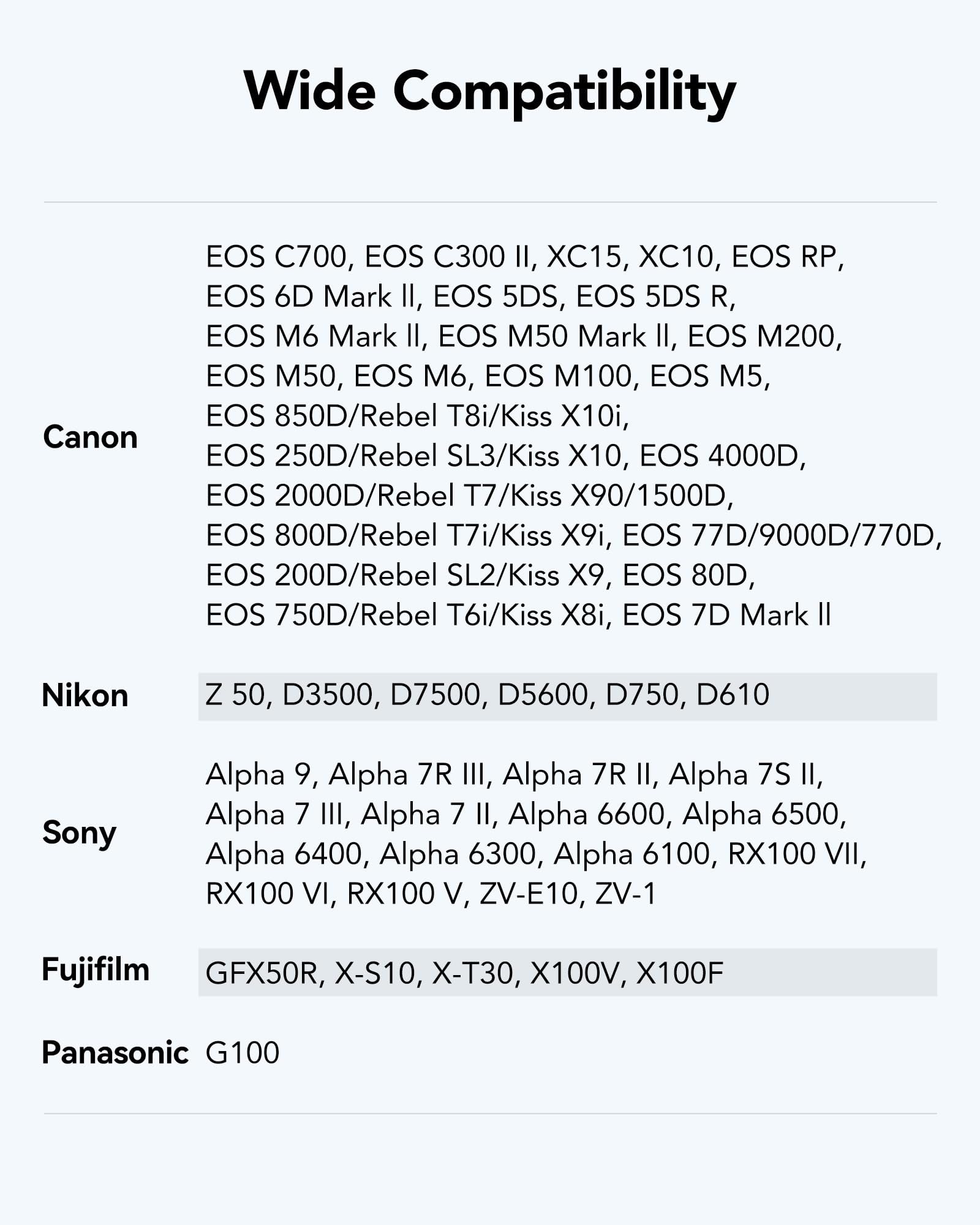Click the Panasonic G100 model text
The image size is (980, 1225).
(243, 1053)
